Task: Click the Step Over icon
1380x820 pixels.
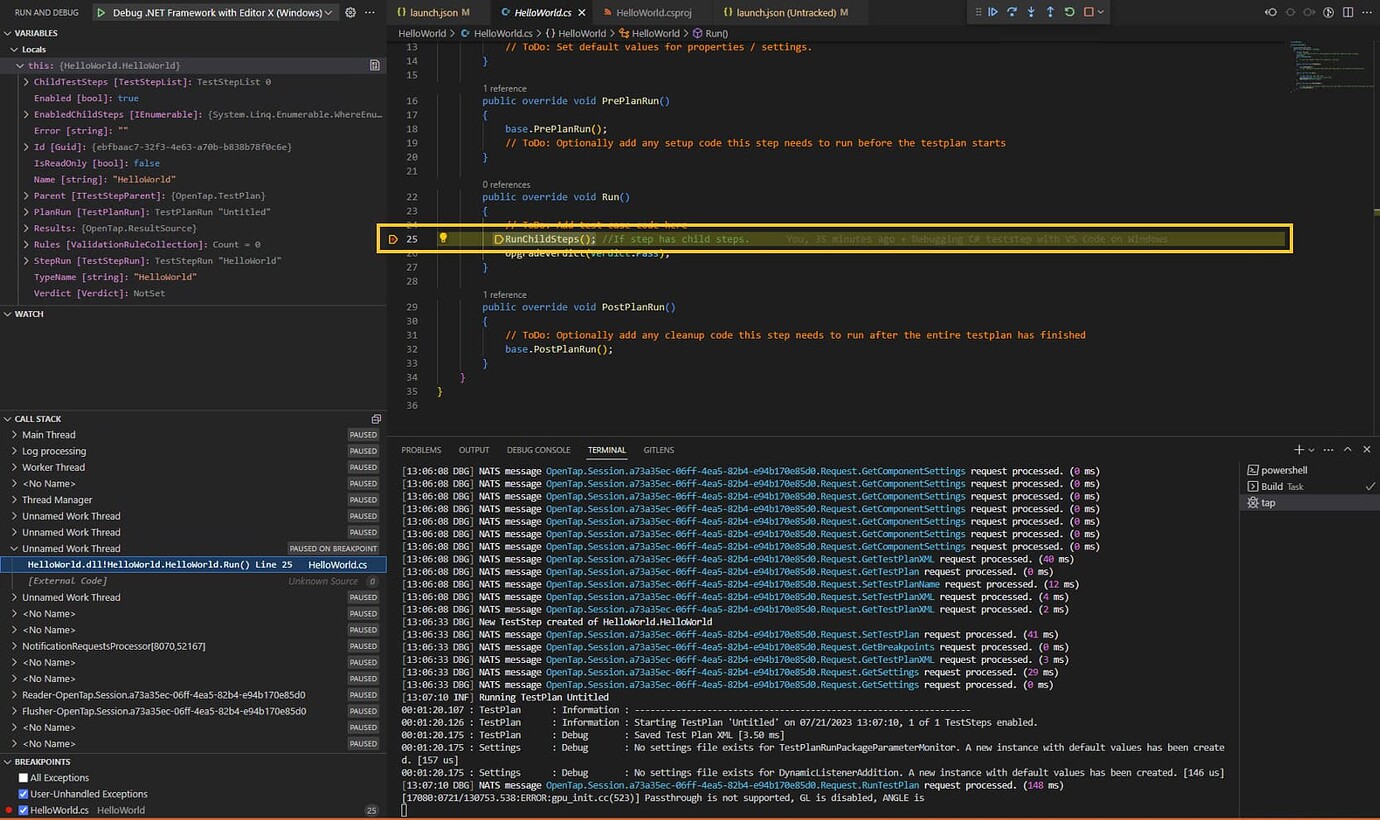Action: pyautogui.click(x=1012, y=12)
